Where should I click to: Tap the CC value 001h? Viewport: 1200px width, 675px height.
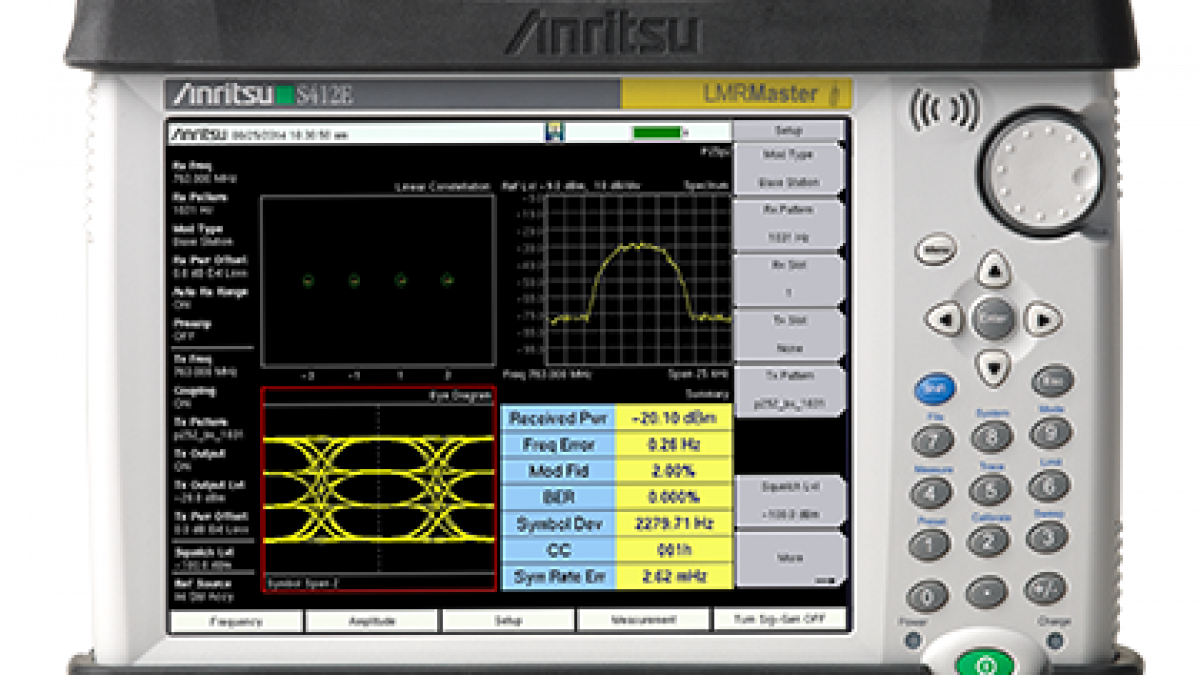click(x=674, y=549)
